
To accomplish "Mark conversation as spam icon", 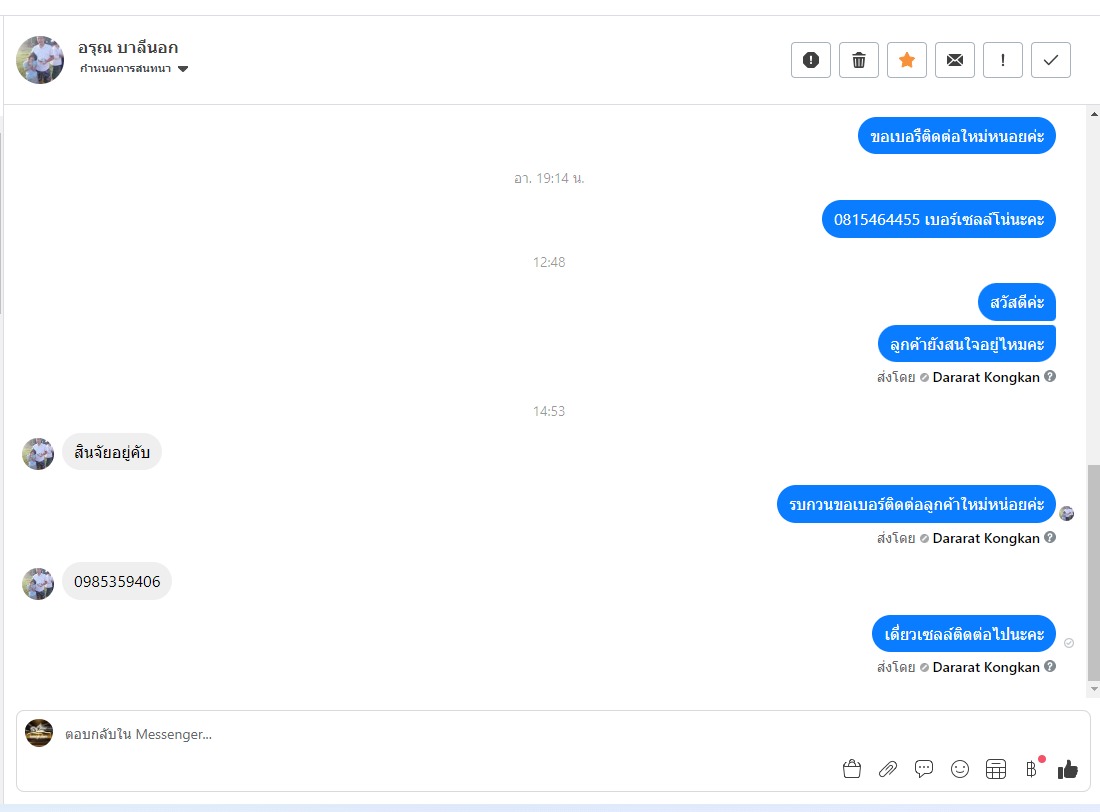I will [810, 60].
